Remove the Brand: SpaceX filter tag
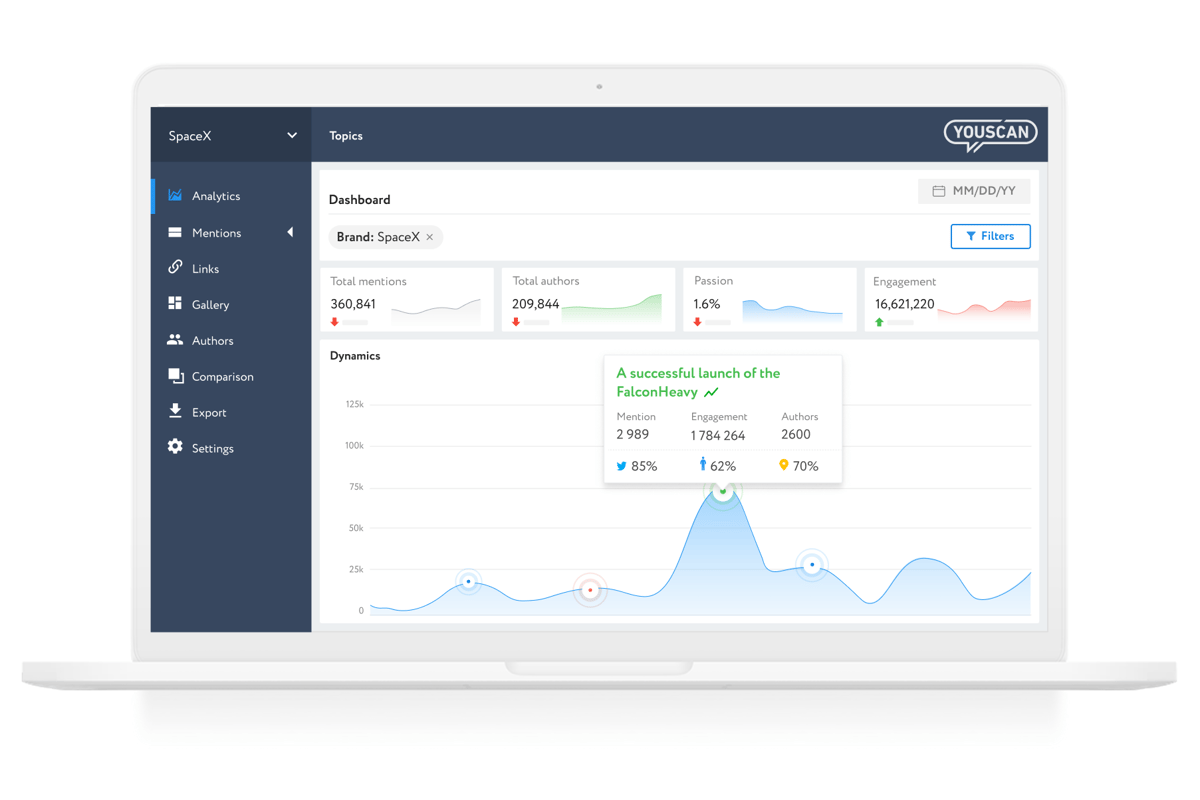The image size is (1200, 800). click(429, 237)
